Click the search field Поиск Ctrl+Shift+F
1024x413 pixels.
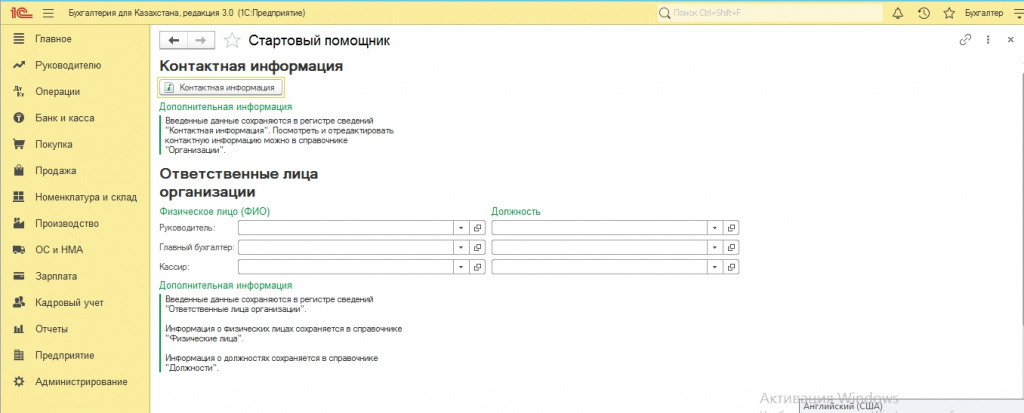[x=769, y=13]
